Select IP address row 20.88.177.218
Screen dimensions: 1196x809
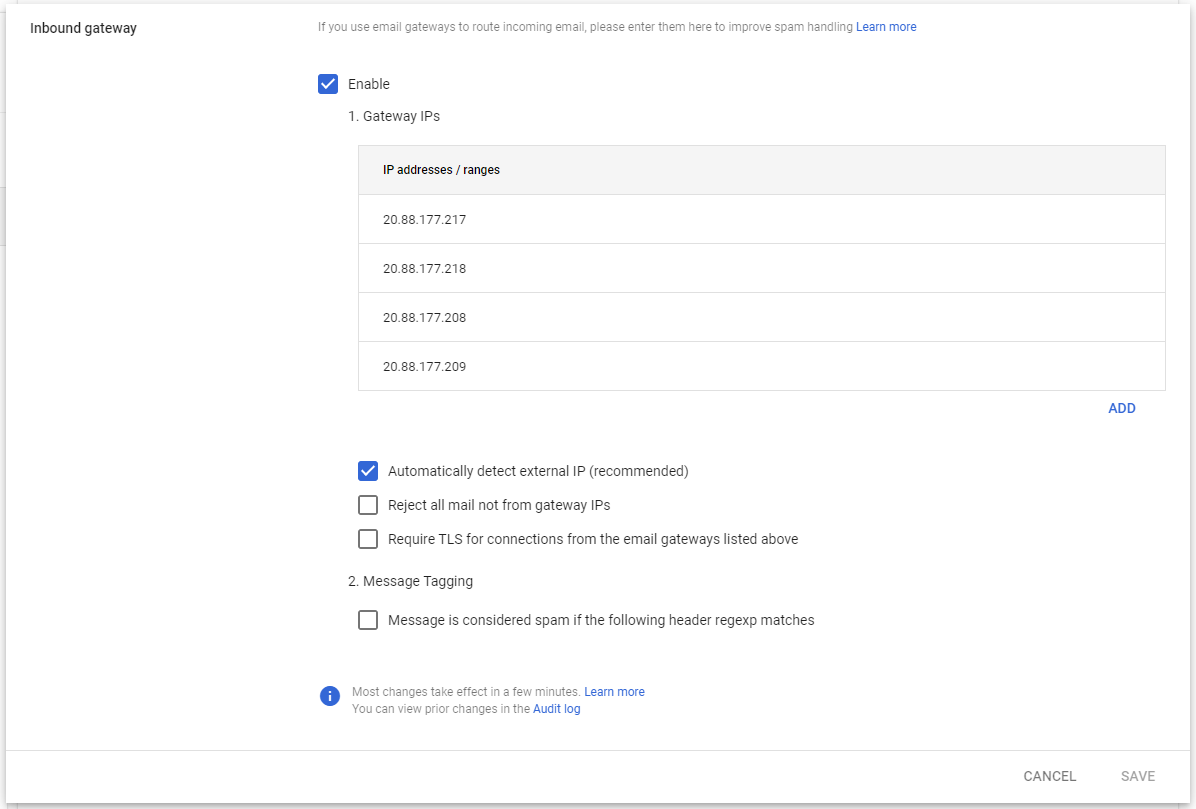[x=761, y=268]
